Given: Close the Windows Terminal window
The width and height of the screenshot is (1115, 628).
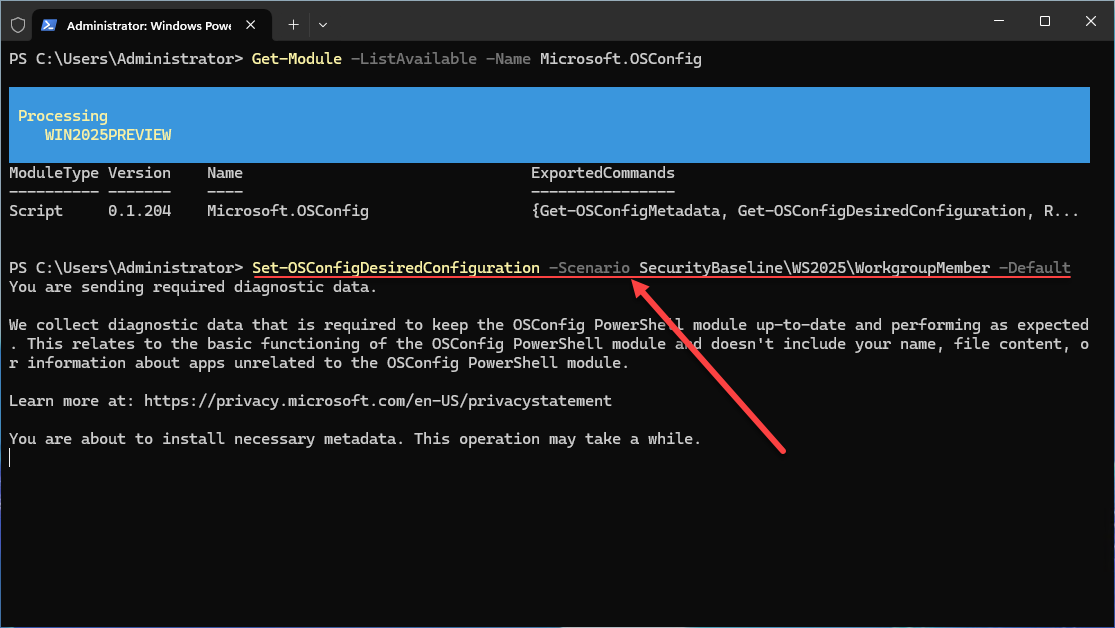Looking at the screenshot, I should (1090, 21).
